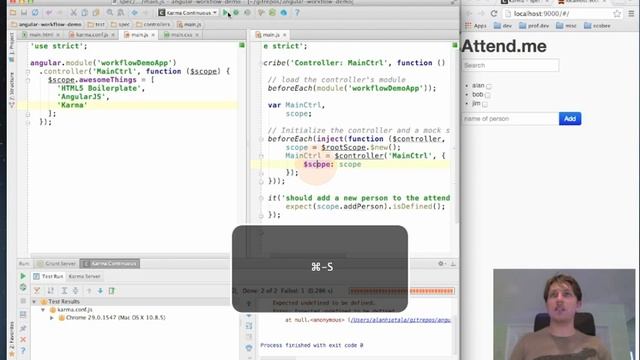The height and width of the screenshot is (360, 640).
Task: Click the sort alphabetically icon in test toolbar
Action: pyautogui.click(x=51, y=291)
